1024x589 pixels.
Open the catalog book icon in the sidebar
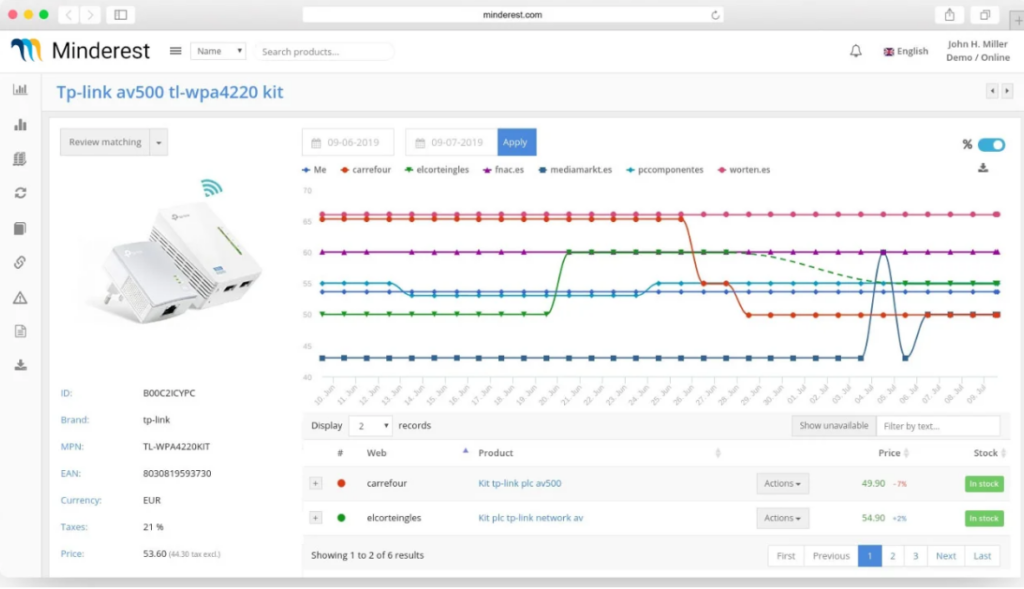pyautogui.click(x=20, y=228)
